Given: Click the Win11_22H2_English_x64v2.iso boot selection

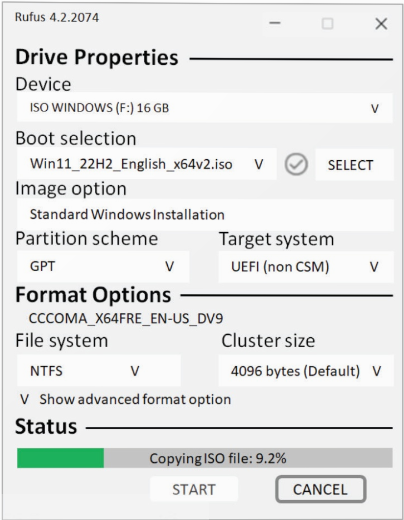Looking at the screenshot, I should [x=147, y=164].
